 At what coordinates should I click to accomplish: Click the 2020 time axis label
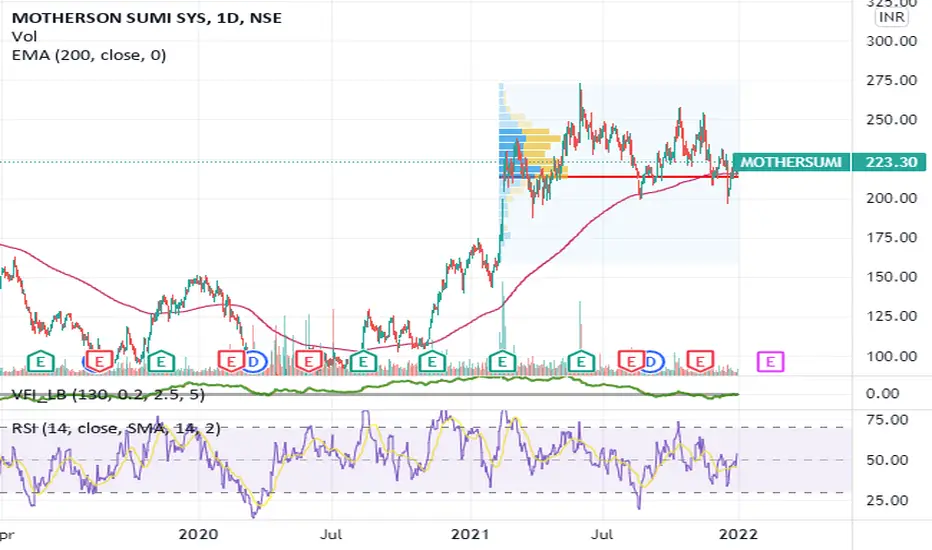pos(199,534)
